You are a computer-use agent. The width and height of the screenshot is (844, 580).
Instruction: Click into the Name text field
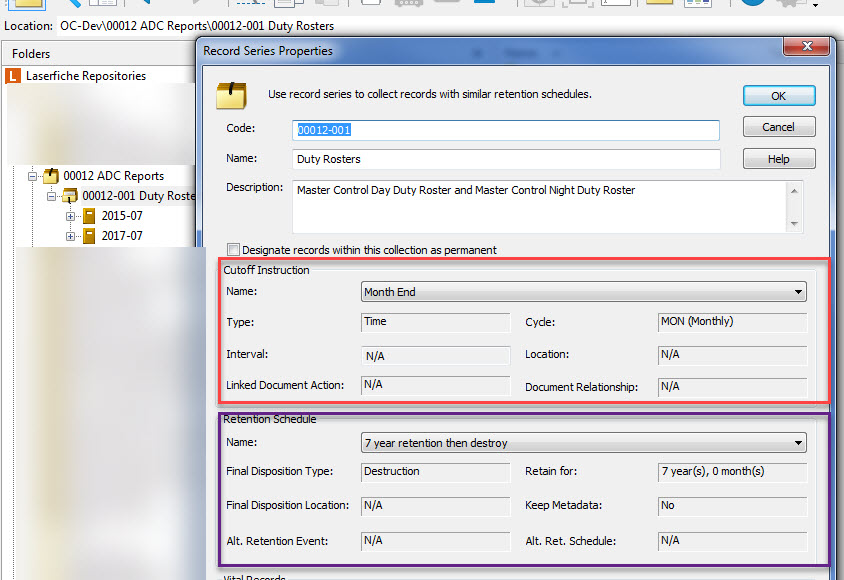coord(506,159)
